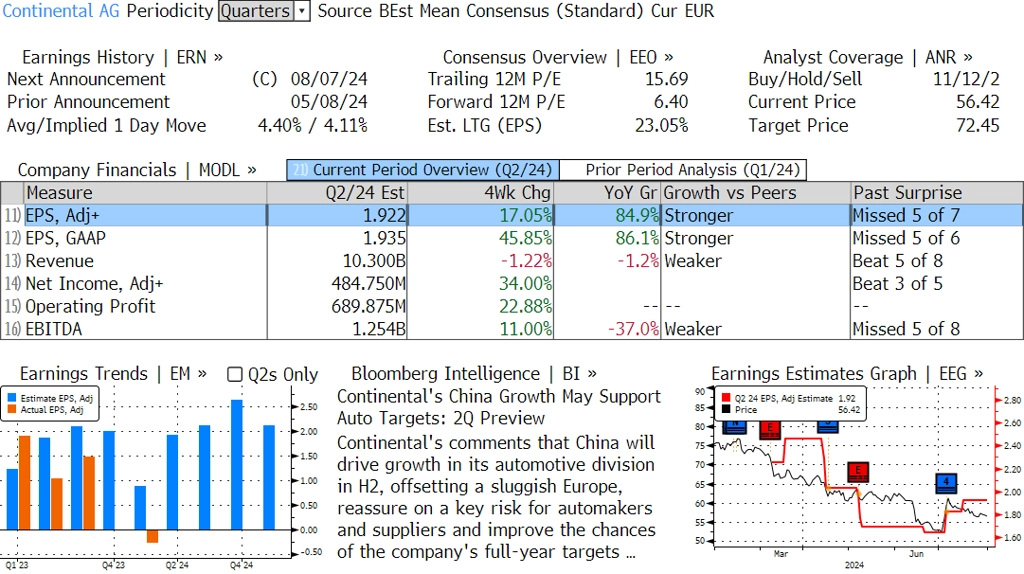Open Company Financials MODL link
This screenshot has width=1024, height=574.
point(136,170)
